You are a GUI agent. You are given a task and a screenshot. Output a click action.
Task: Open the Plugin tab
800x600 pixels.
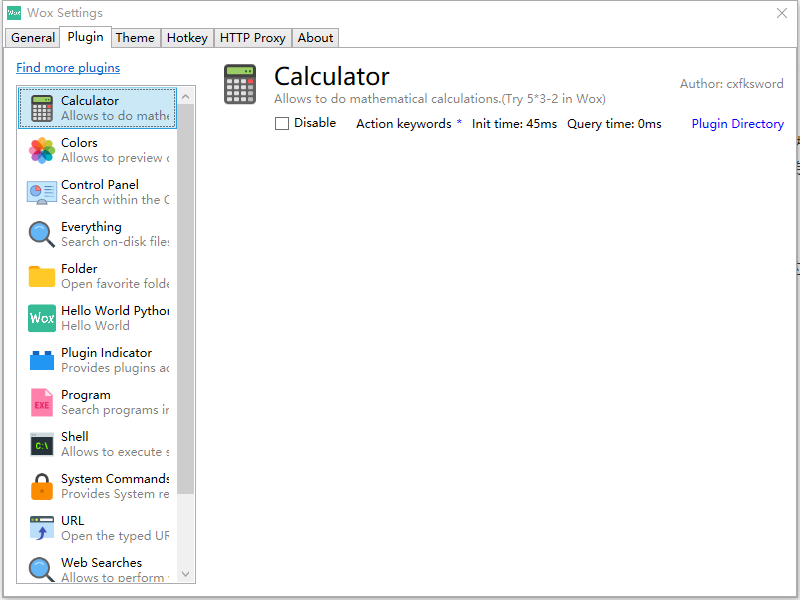click(85, 37)
